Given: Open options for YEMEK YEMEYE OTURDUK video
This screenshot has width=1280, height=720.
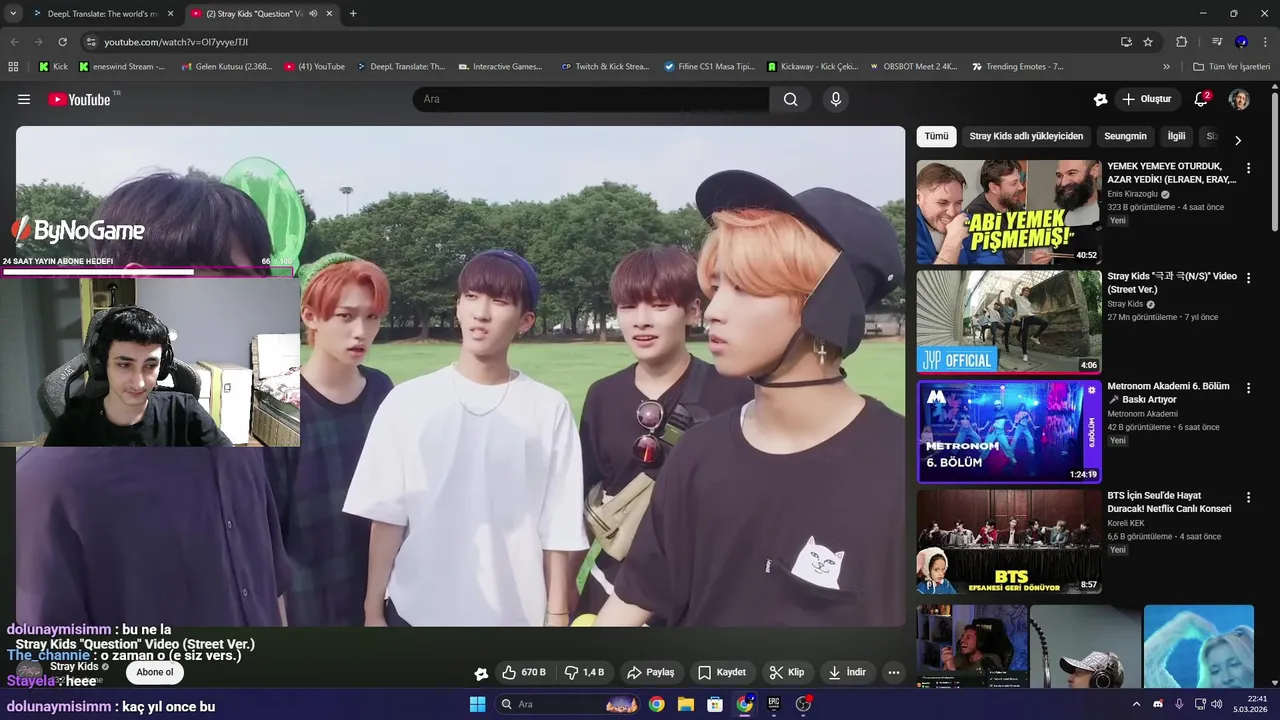Looking at the screenshot, I should coord(1248,168).
